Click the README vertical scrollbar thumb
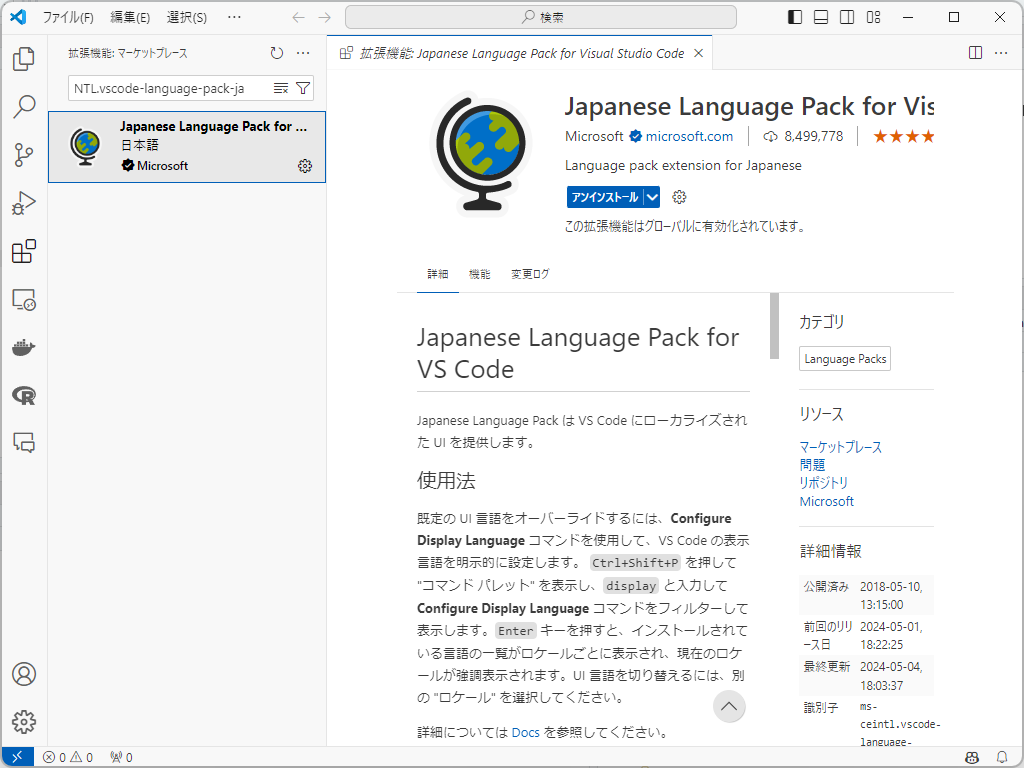The height and width of the screenshot is (768, 1024). pyautogui.click(x=774, y=326)
